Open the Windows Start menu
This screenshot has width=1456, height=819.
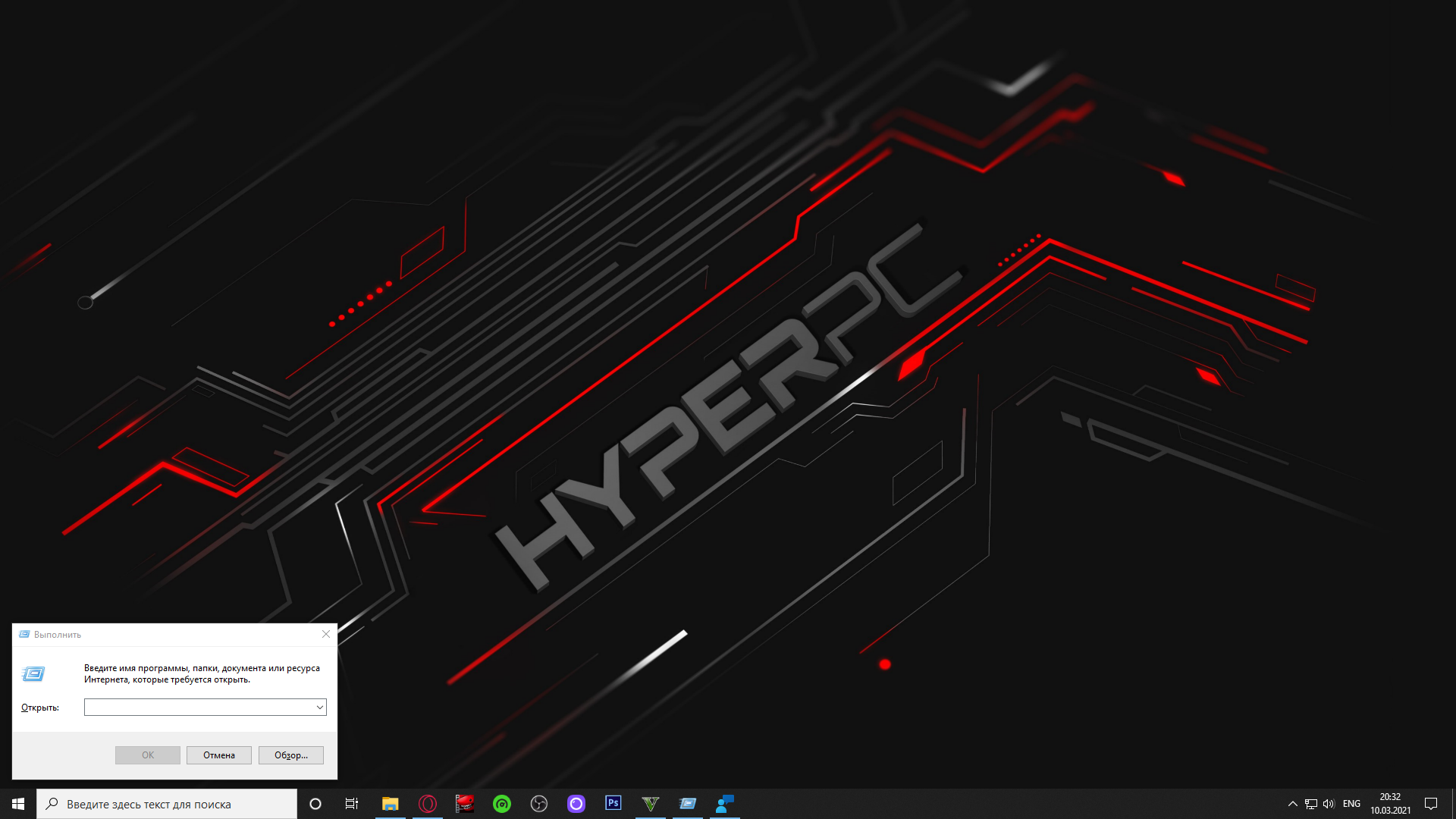pyautogui.click(x=18, y=804)
